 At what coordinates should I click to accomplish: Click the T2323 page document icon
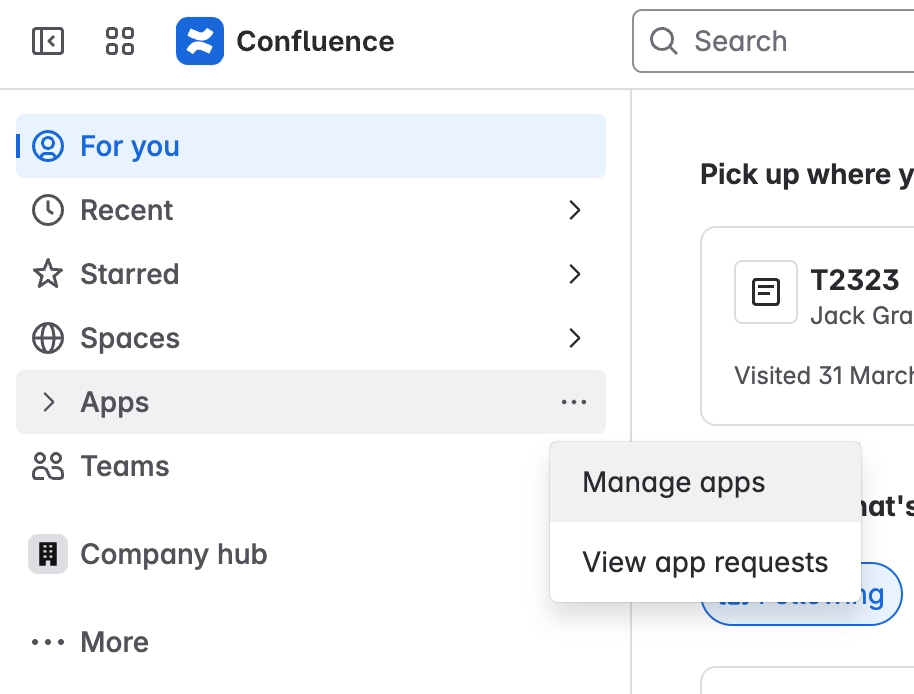765,292
